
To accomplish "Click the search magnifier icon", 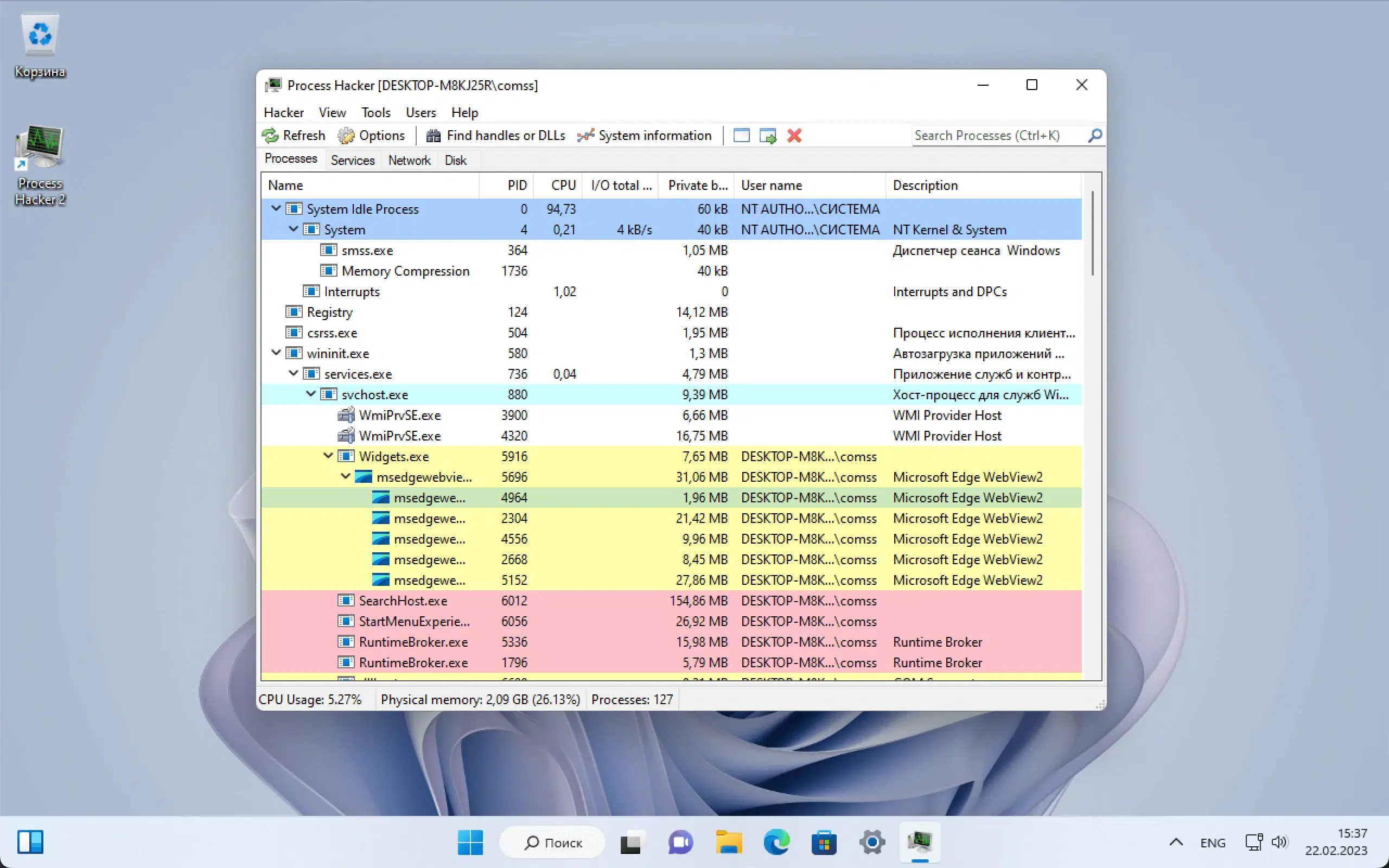I will 1094,136.
